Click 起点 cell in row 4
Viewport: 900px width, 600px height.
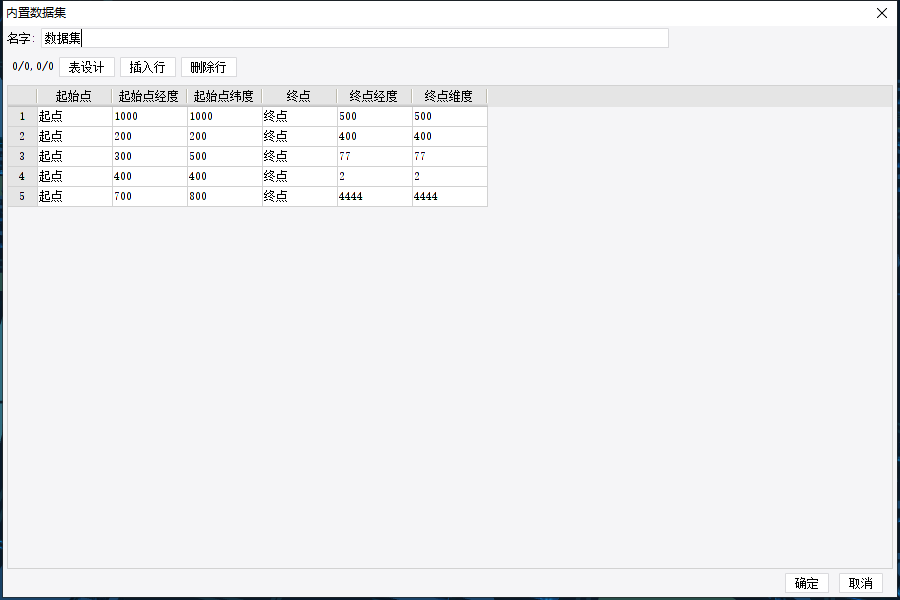pos(75,177)
